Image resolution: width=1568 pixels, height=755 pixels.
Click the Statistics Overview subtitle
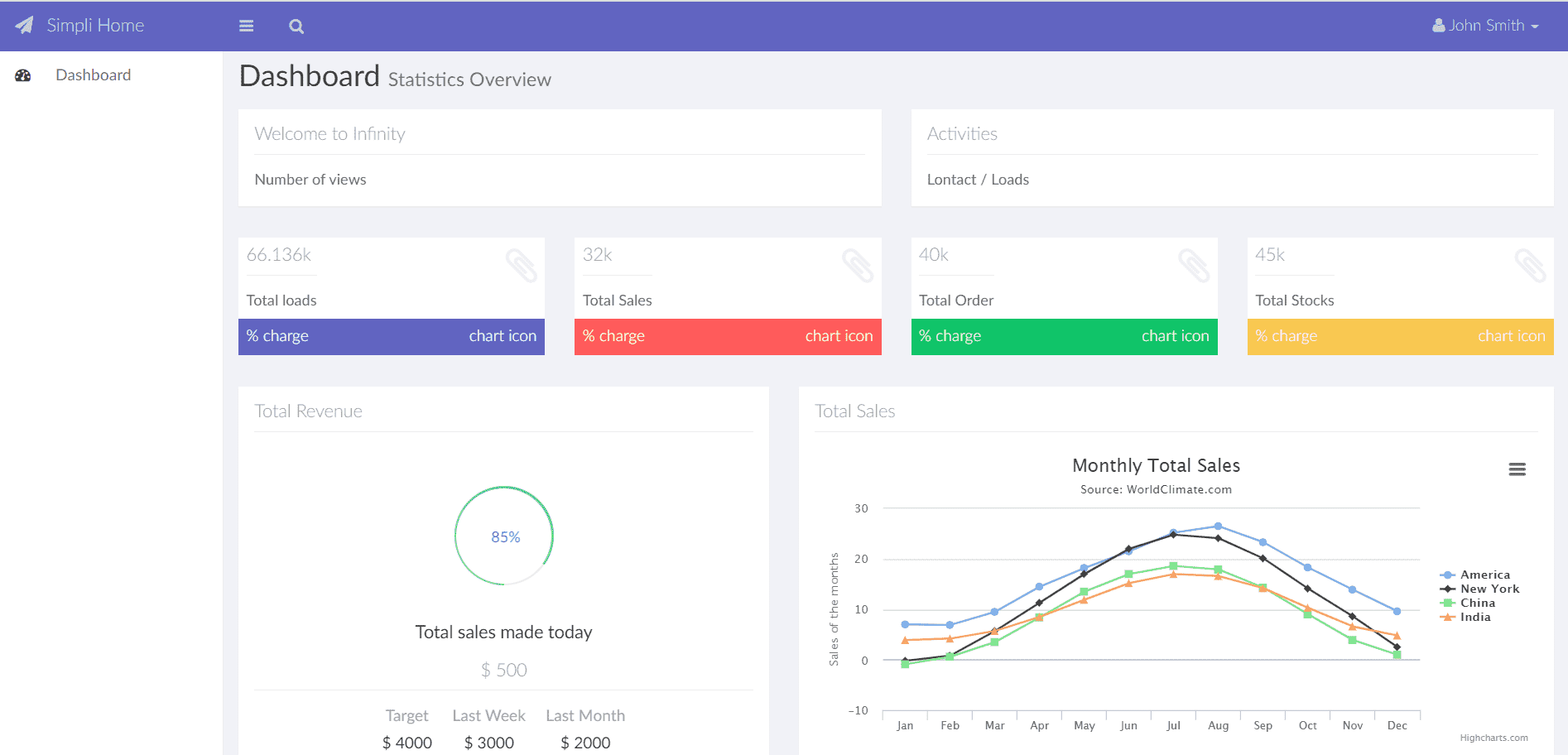[x=469, y=79]
